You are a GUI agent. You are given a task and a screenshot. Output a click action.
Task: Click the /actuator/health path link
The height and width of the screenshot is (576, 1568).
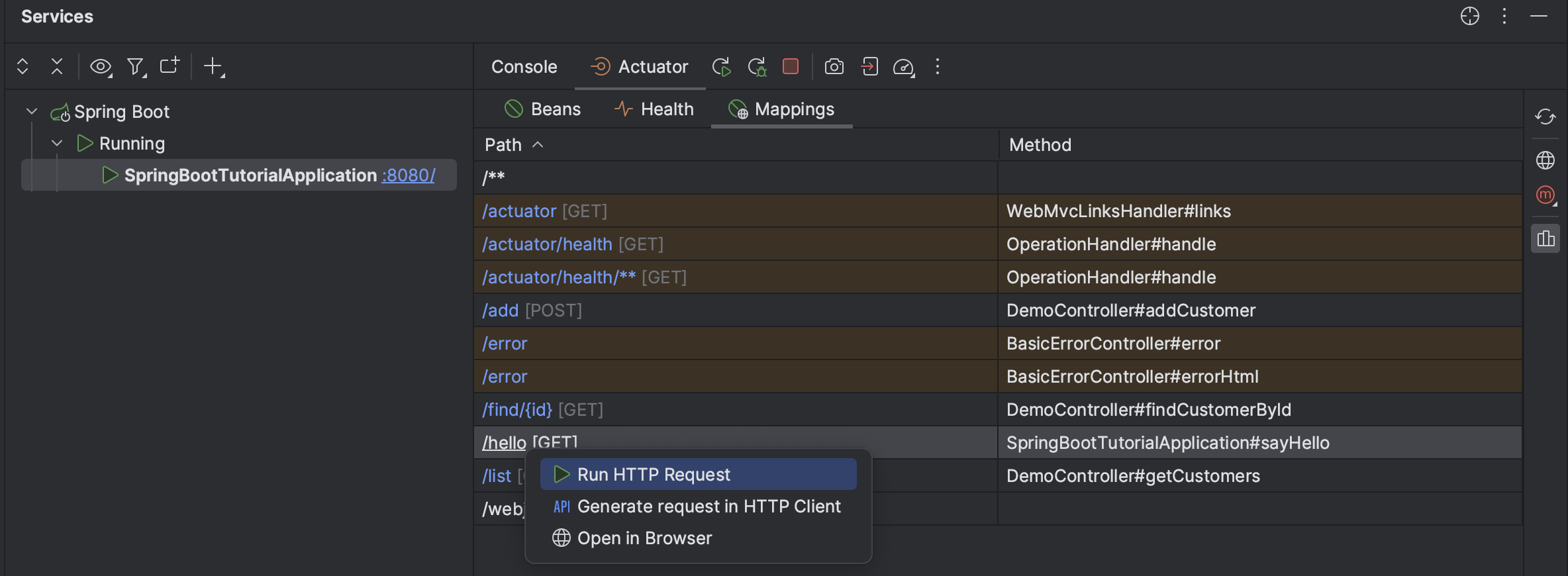point(547,244)
